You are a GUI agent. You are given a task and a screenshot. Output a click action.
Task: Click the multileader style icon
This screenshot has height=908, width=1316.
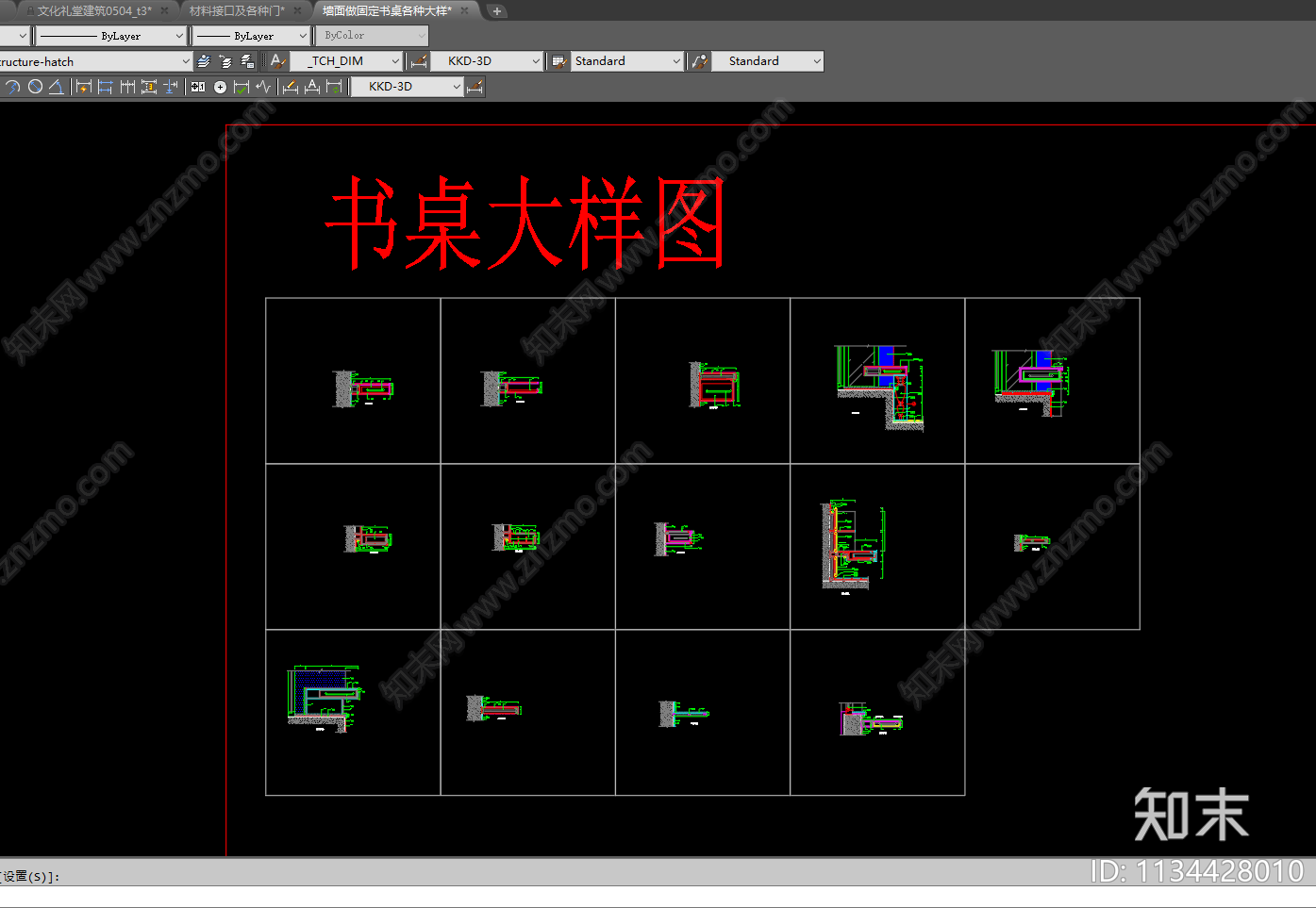699,61
